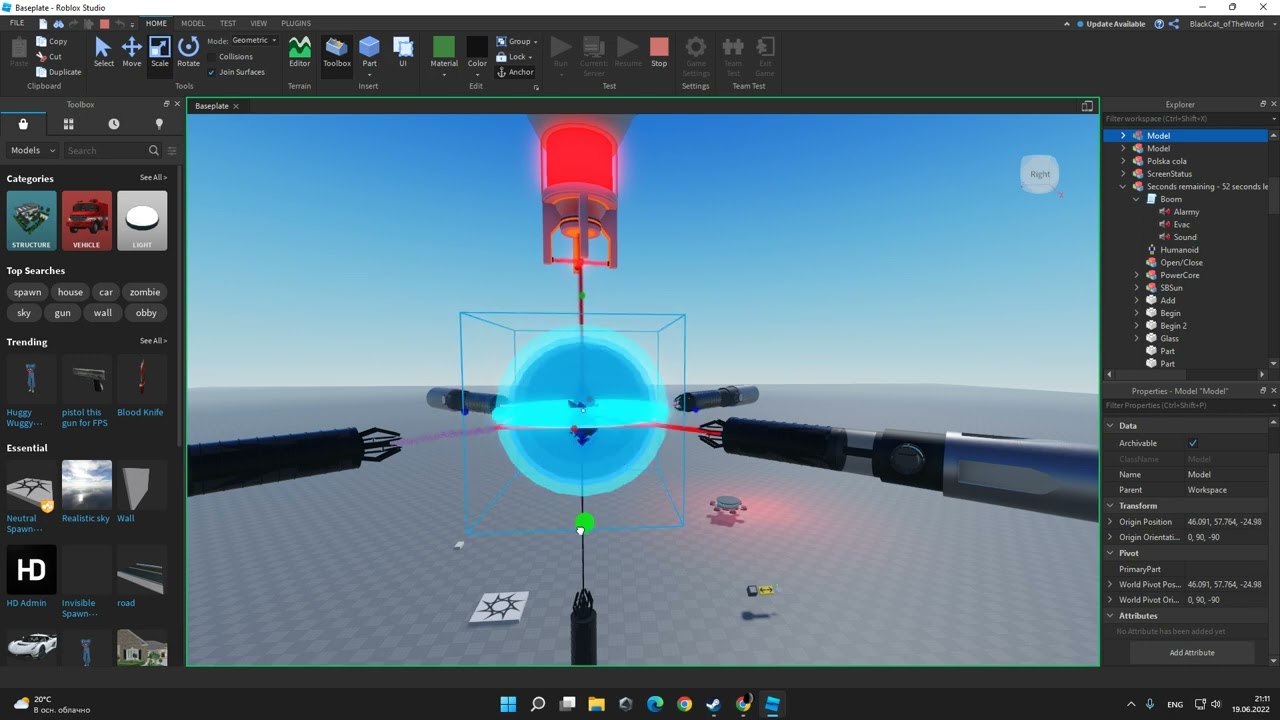Open the Color picker swatch
Image resolution: width=1280 pixels, height=720 pixels.
[x=477, y=54]
